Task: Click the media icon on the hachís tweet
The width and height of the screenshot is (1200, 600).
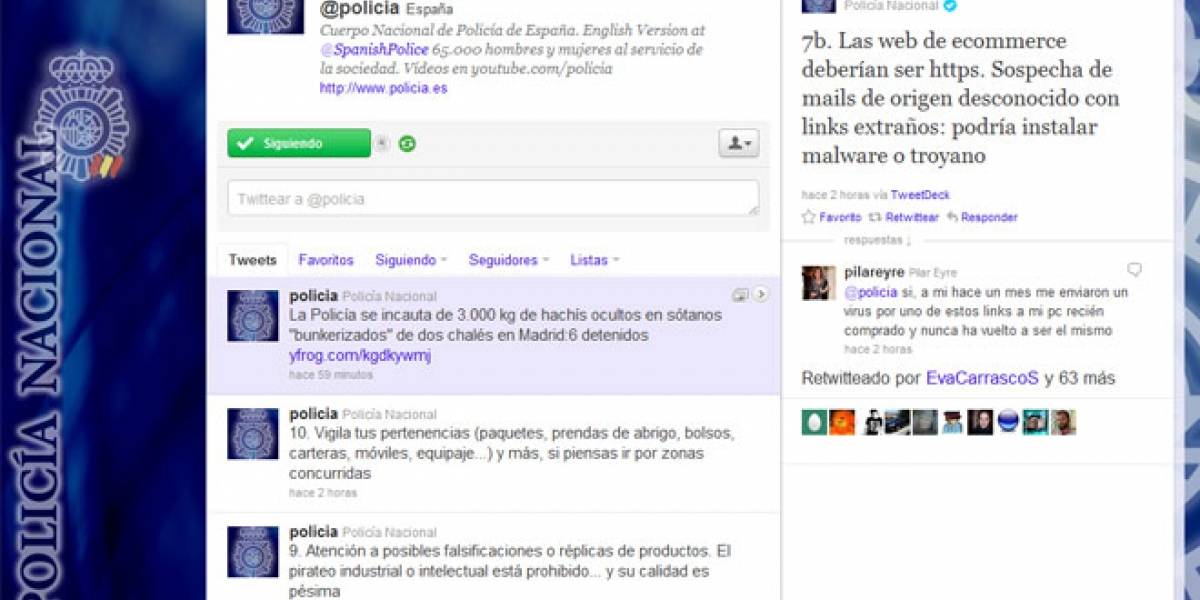Action: [741, 294]
